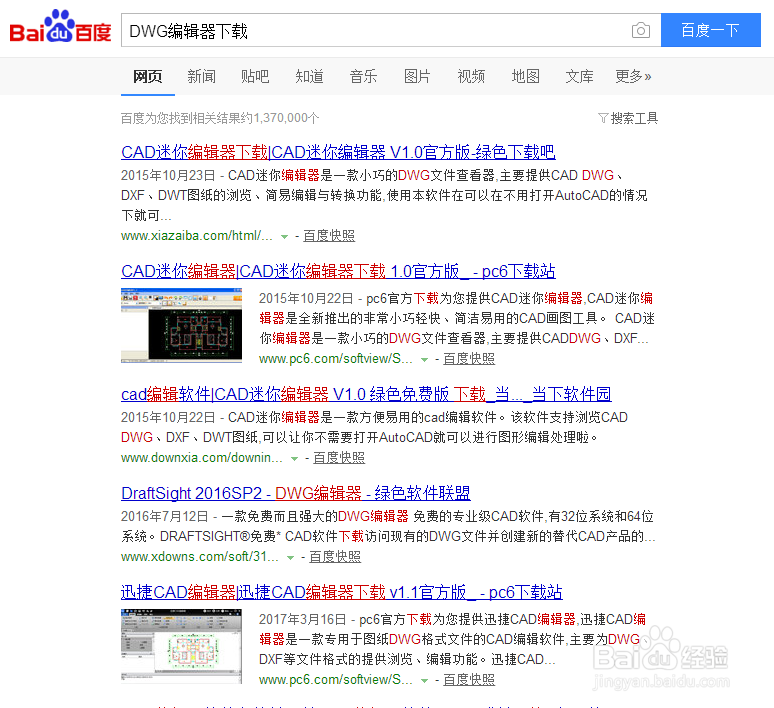774x708 pixels.
Task: Switch to the 音乐 tab
Action: [x=363, y=77]
